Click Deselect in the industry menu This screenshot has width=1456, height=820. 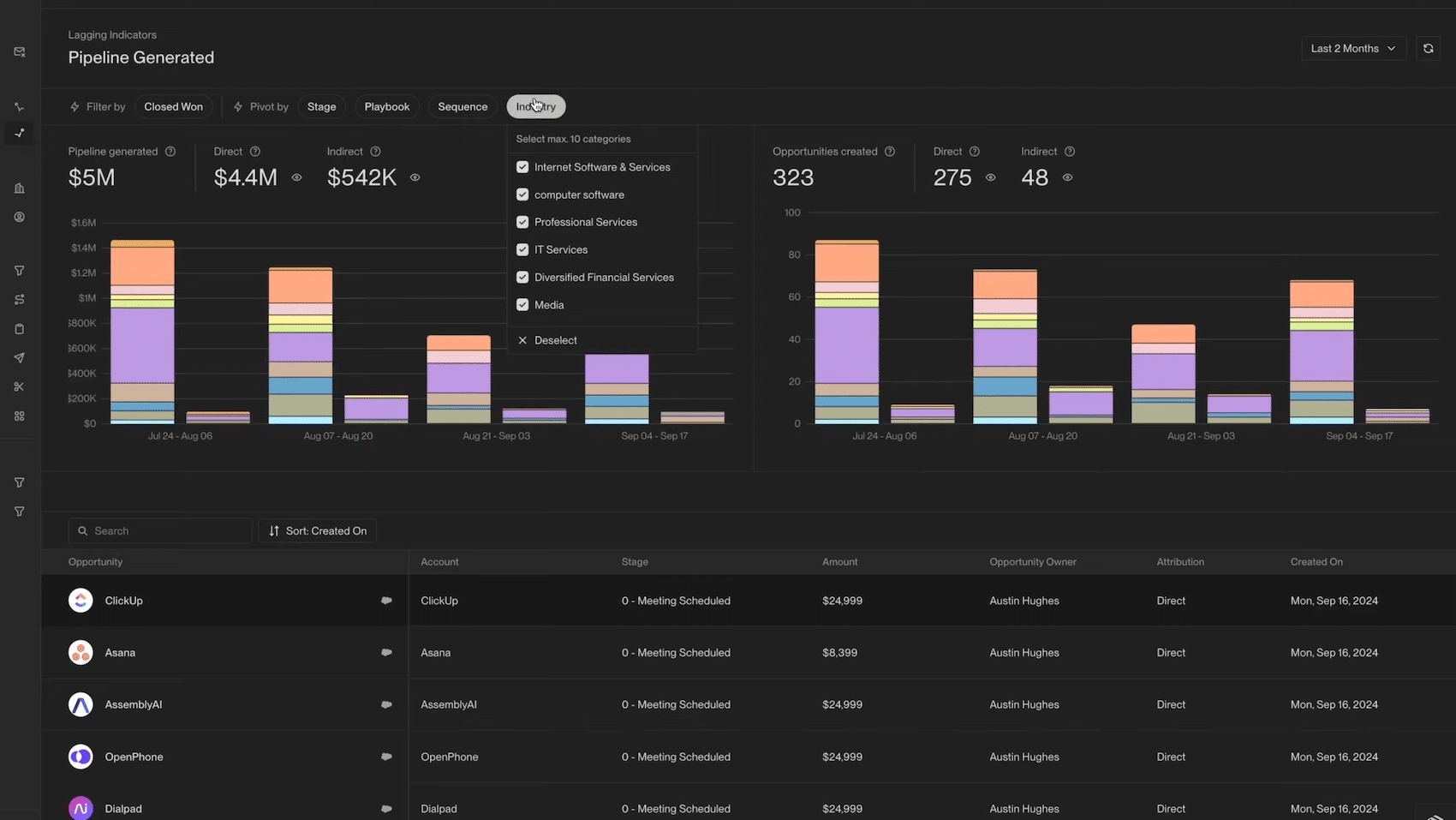(x=547, y=340)
